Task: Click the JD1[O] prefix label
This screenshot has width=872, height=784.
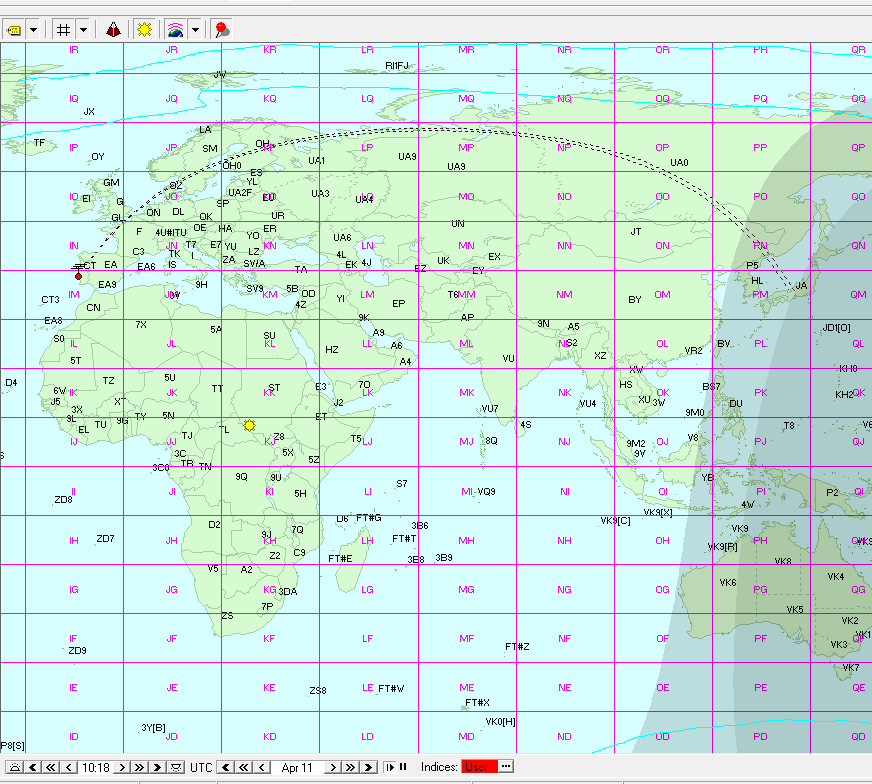Action: pos(836,328)
